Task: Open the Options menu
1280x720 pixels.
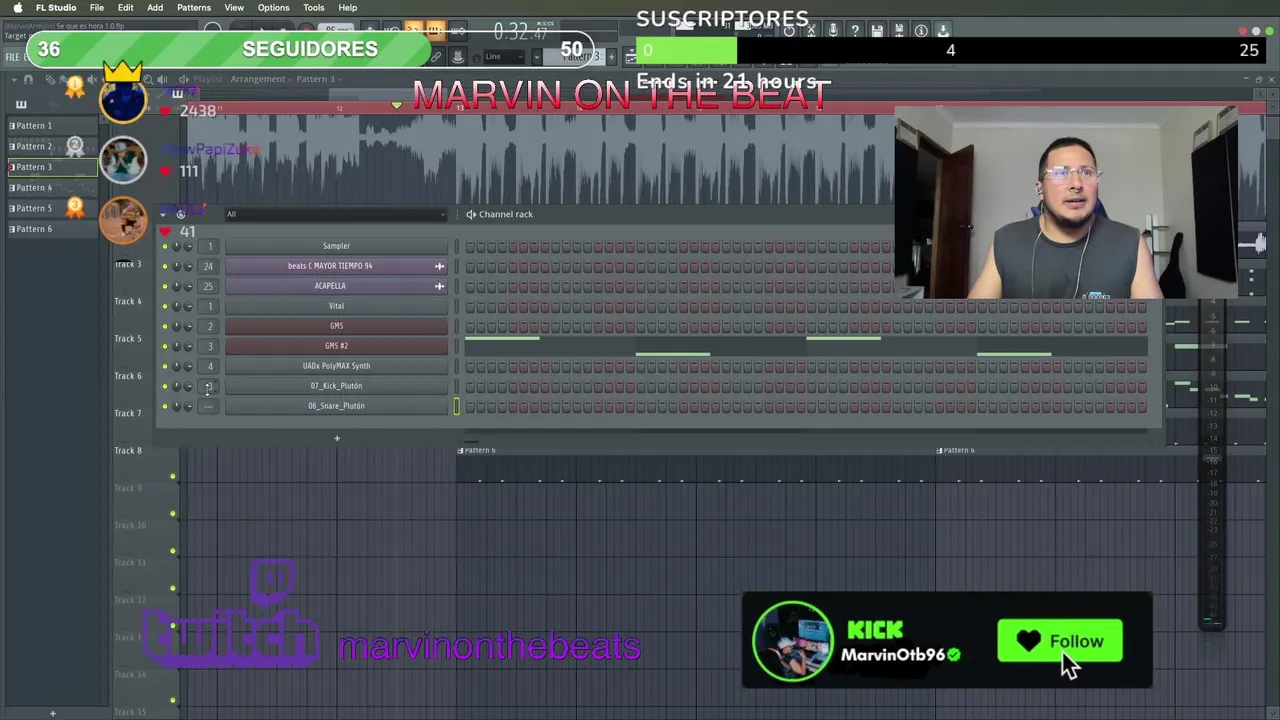Action: [273, 8]
